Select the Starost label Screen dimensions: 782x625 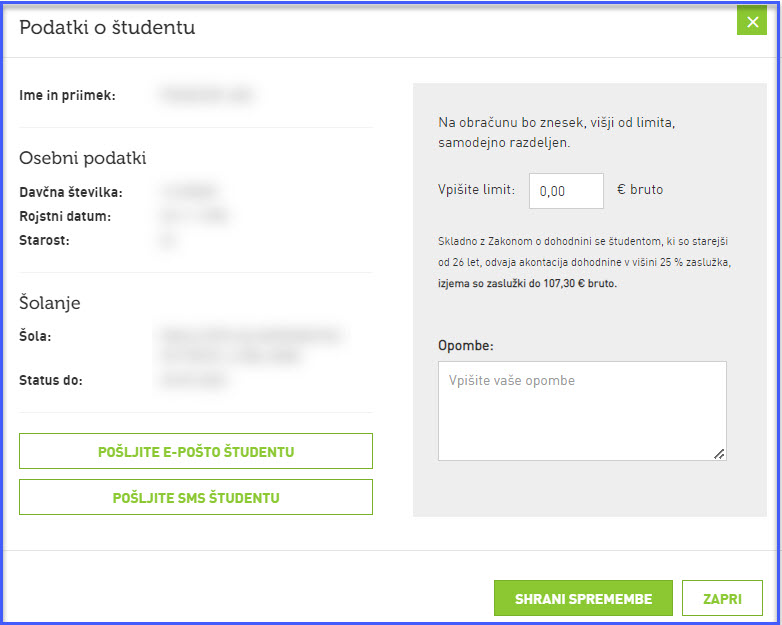(45, 240)
